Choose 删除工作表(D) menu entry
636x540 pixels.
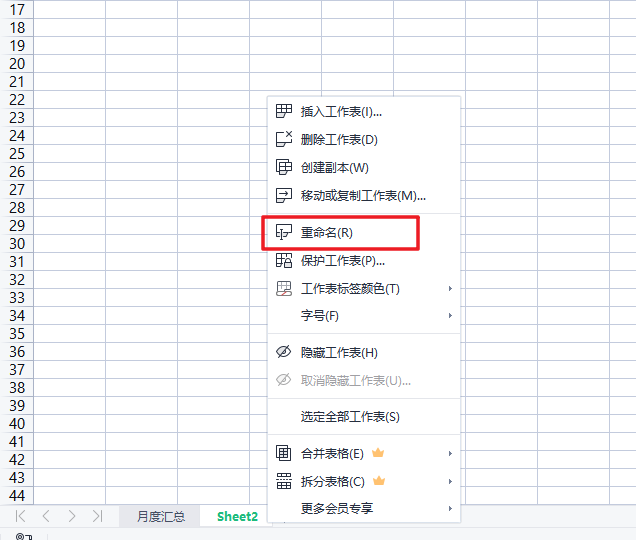(x=364, y=139)
